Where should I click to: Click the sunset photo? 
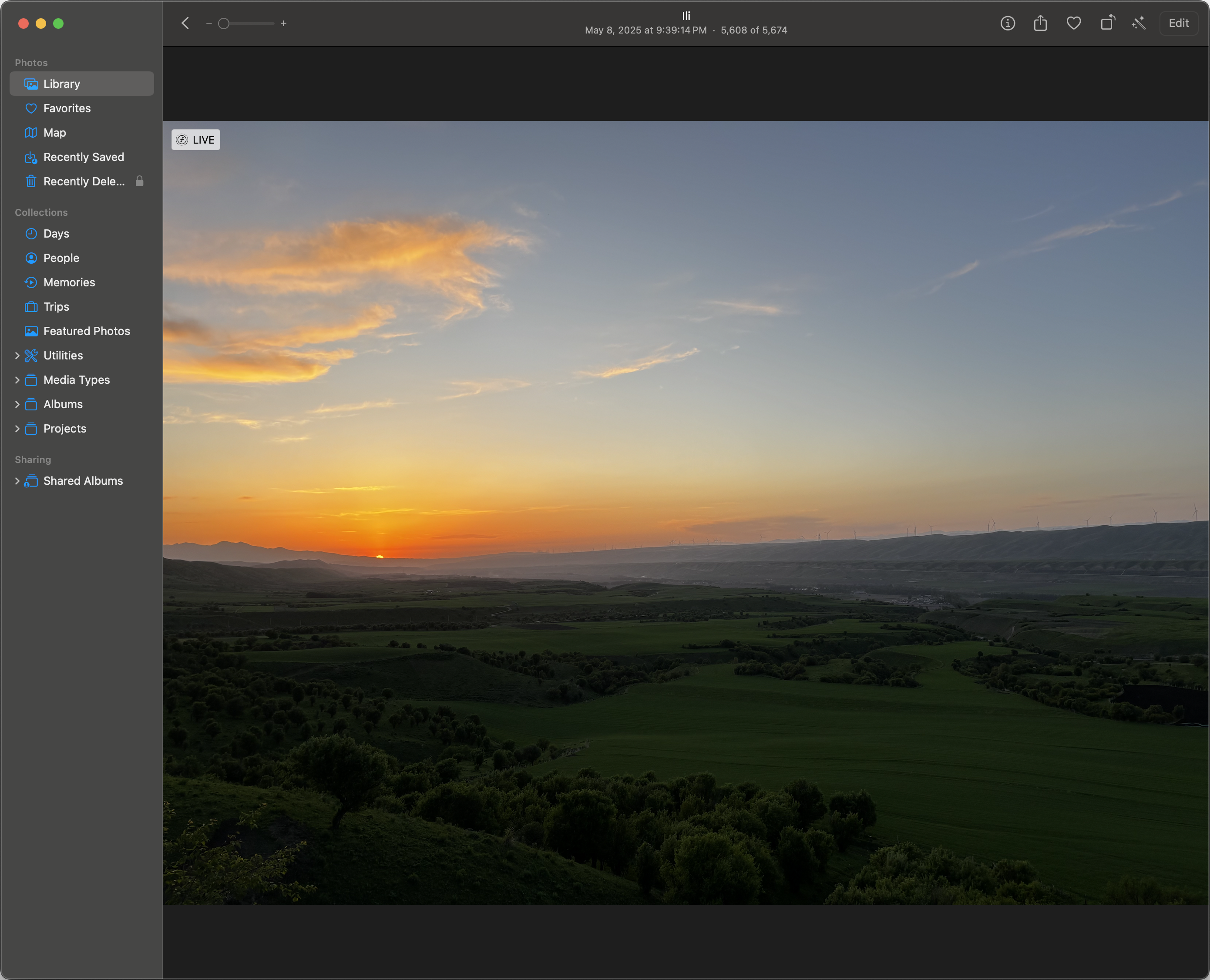(x=686, y=513)
